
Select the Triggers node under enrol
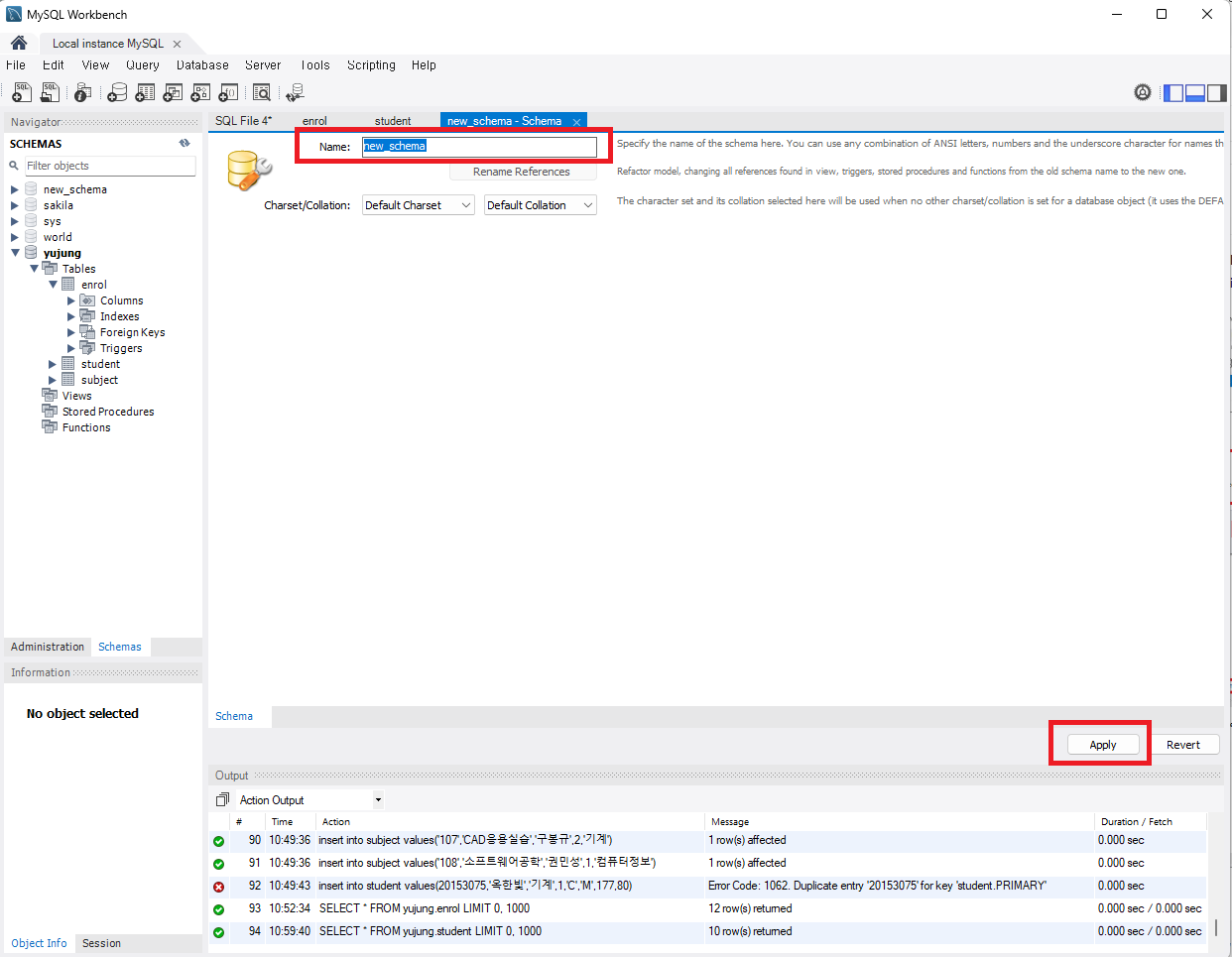(x=121, y=348)
